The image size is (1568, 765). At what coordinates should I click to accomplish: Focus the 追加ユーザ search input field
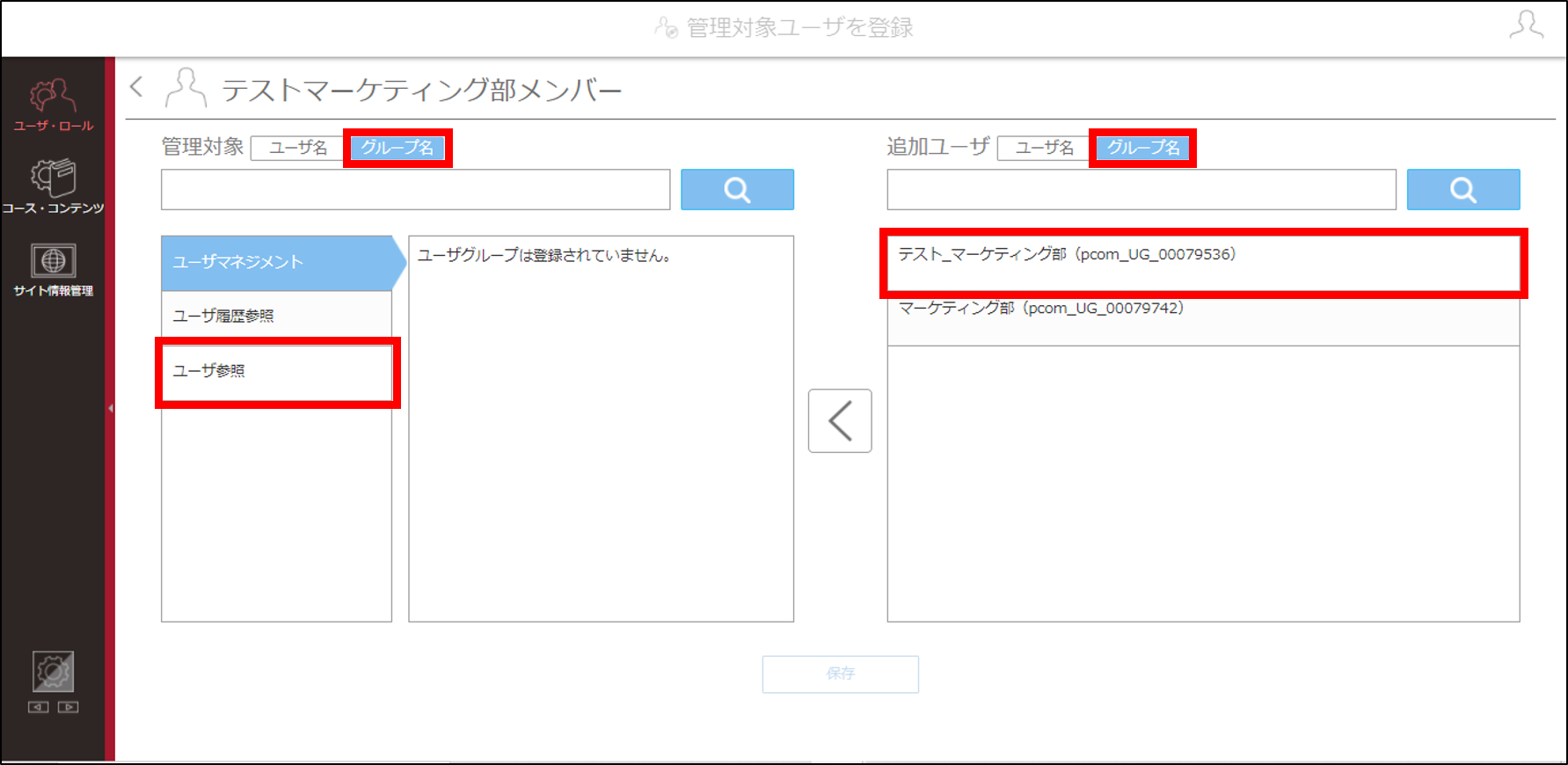[x=1141, y=189]
